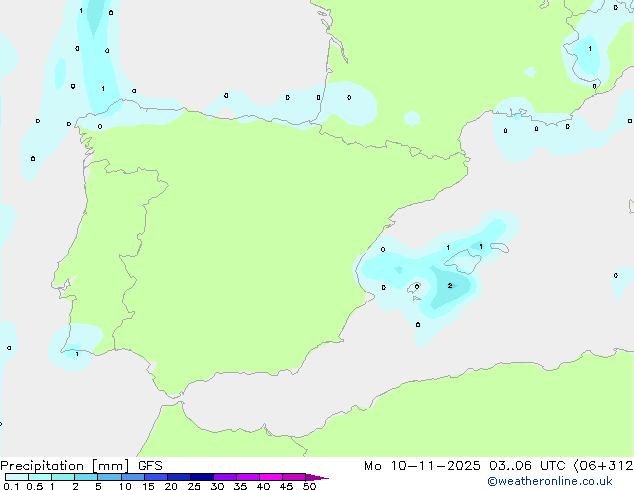Click the '(06+312' forecast run text
634x490 pixels.
coord(603,466)
